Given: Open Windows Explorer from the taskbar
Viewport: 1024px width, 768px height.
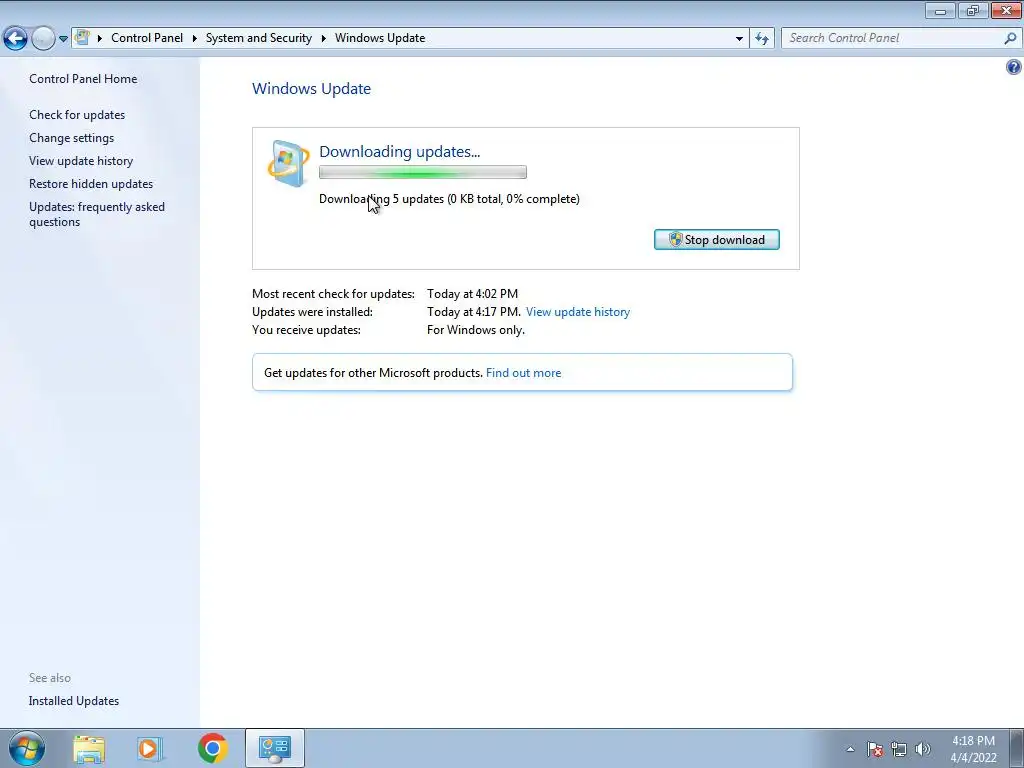Looking at the screenshot, I should pyautogui.click(x=89, y=748).
